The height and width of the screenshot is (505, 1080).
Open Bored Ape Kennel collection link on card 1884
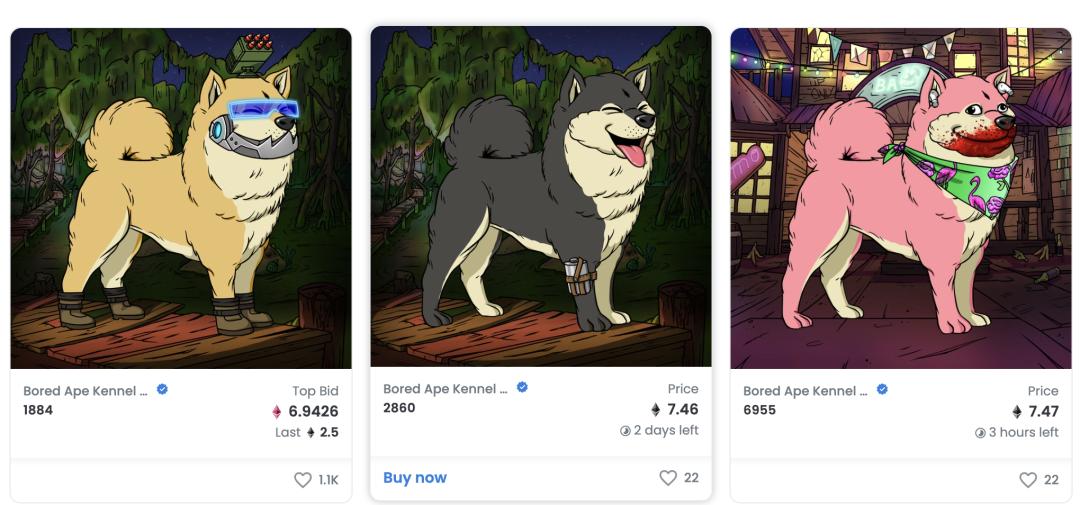pyautogui.click(x=85, y=391)
